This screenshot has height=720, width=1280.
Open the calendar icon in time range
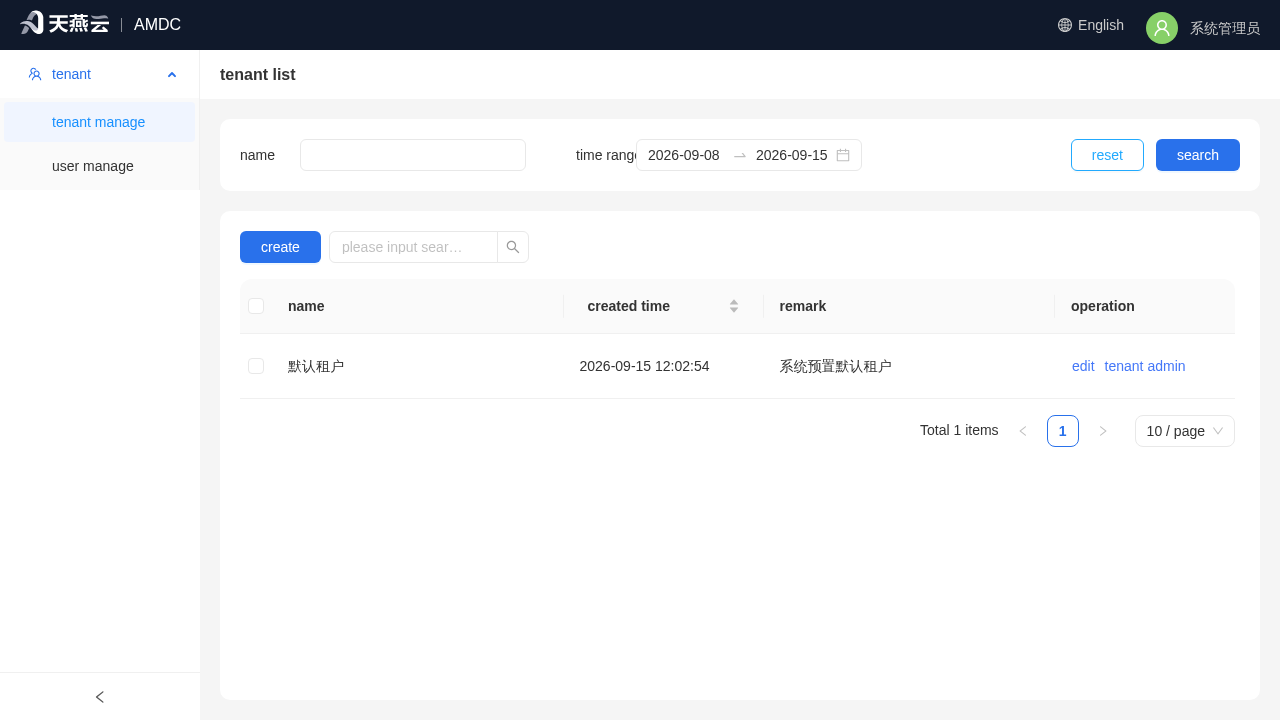click(x=843, y=155)
